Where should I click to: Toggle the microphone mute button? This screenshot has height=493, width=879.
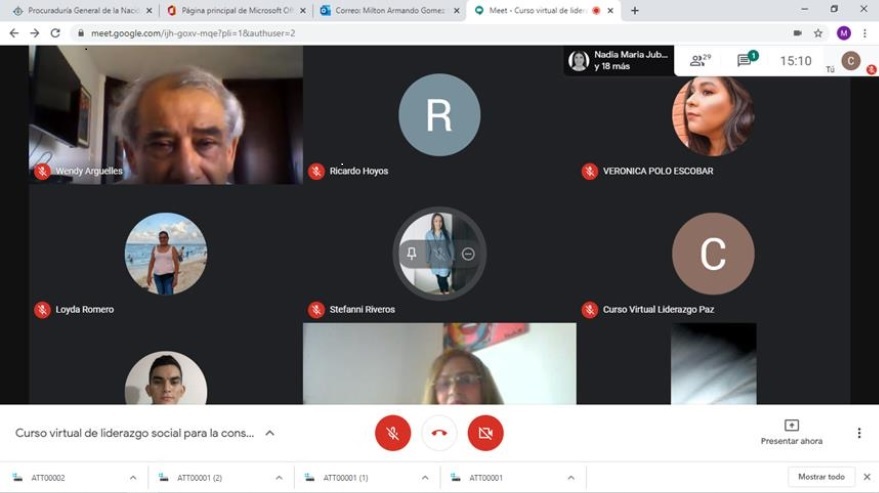[x=393, y=433]
